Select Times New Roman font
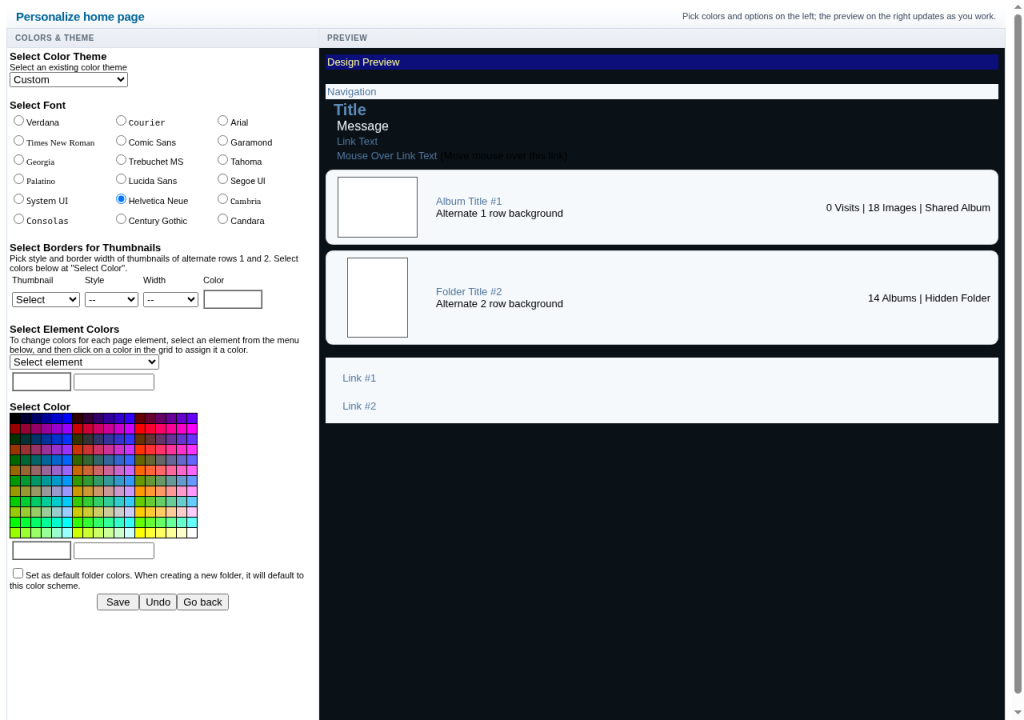This screenshot has height=720, width=1024. pyautogui.click(x=18, y=140)
